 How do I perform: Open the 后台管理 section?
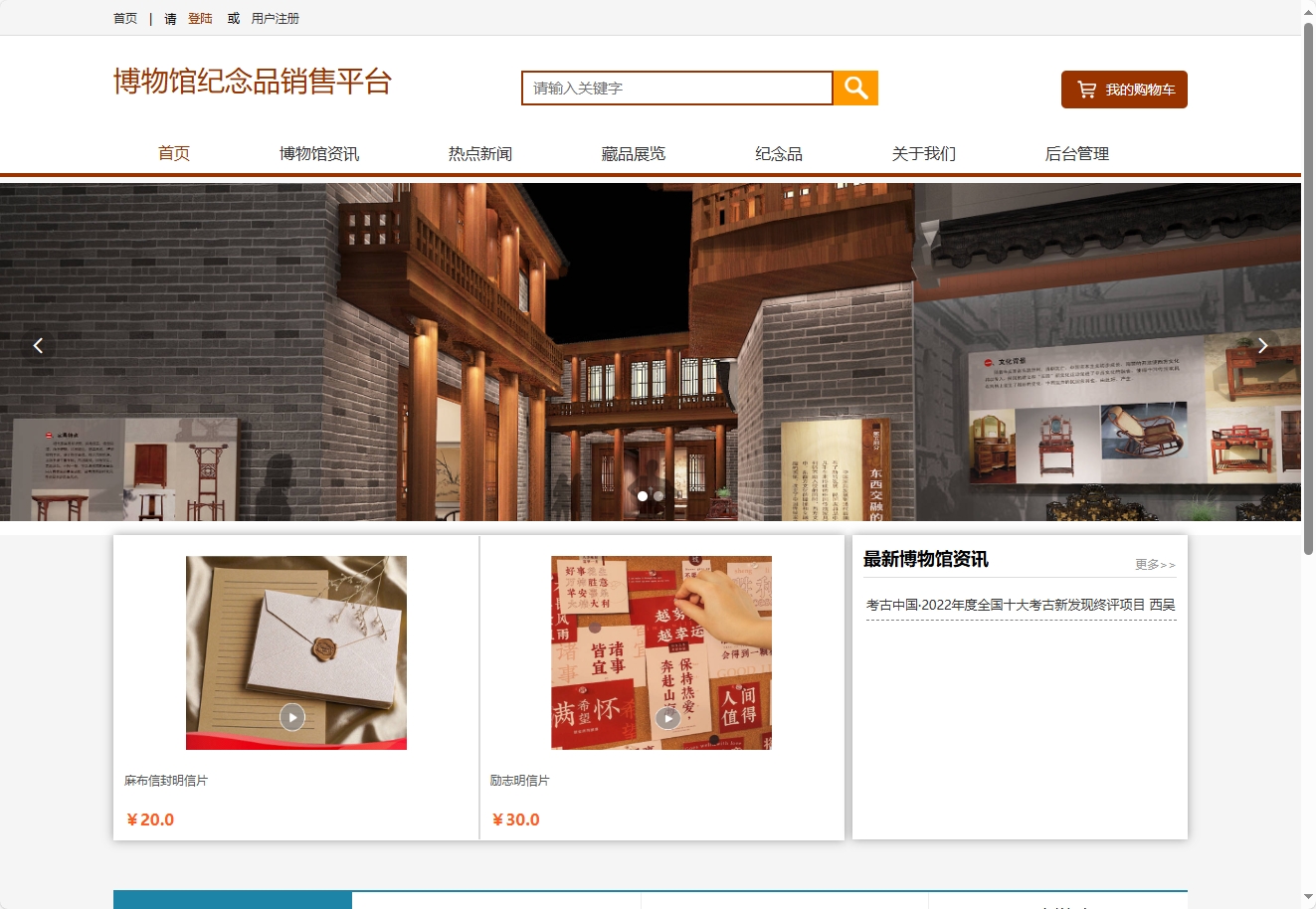click(x=1077, y=153)
